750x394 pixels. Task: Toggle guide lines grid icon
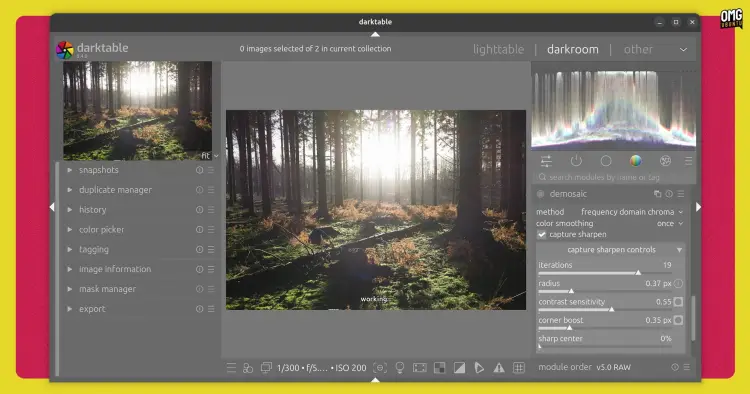[x=518, y=368]
